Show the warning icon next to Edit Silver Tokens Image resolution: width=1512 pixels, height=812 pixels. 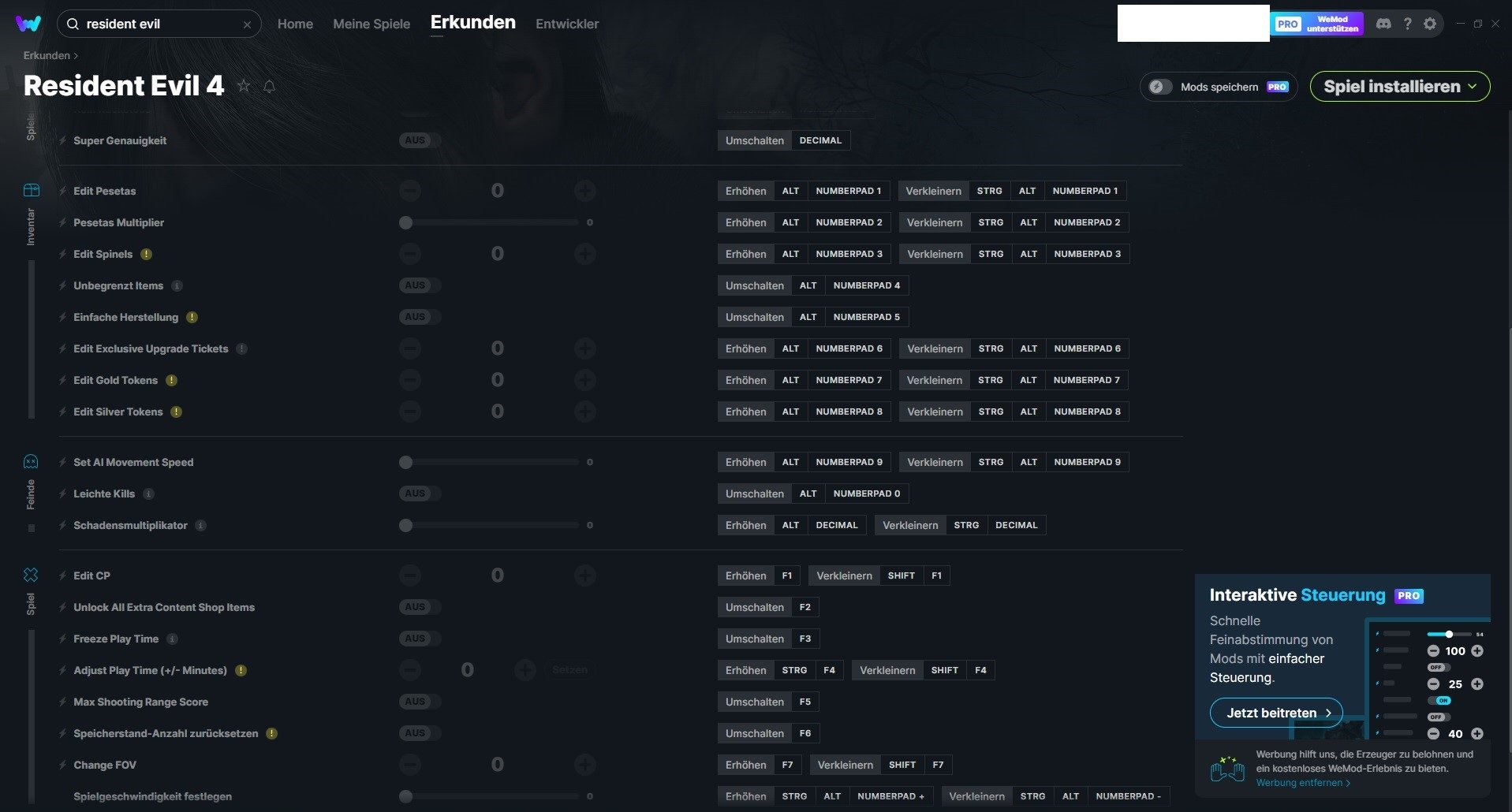(176, 412)
